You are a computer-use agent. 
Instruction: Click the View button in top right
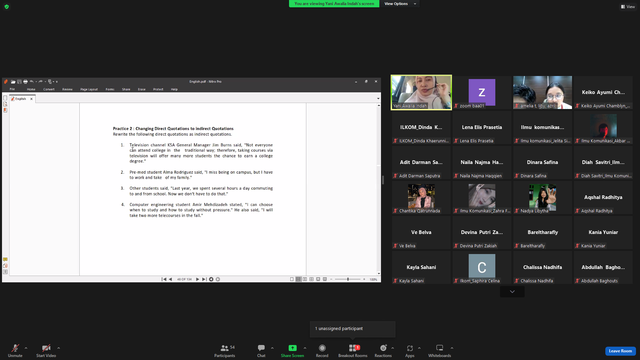628,7
